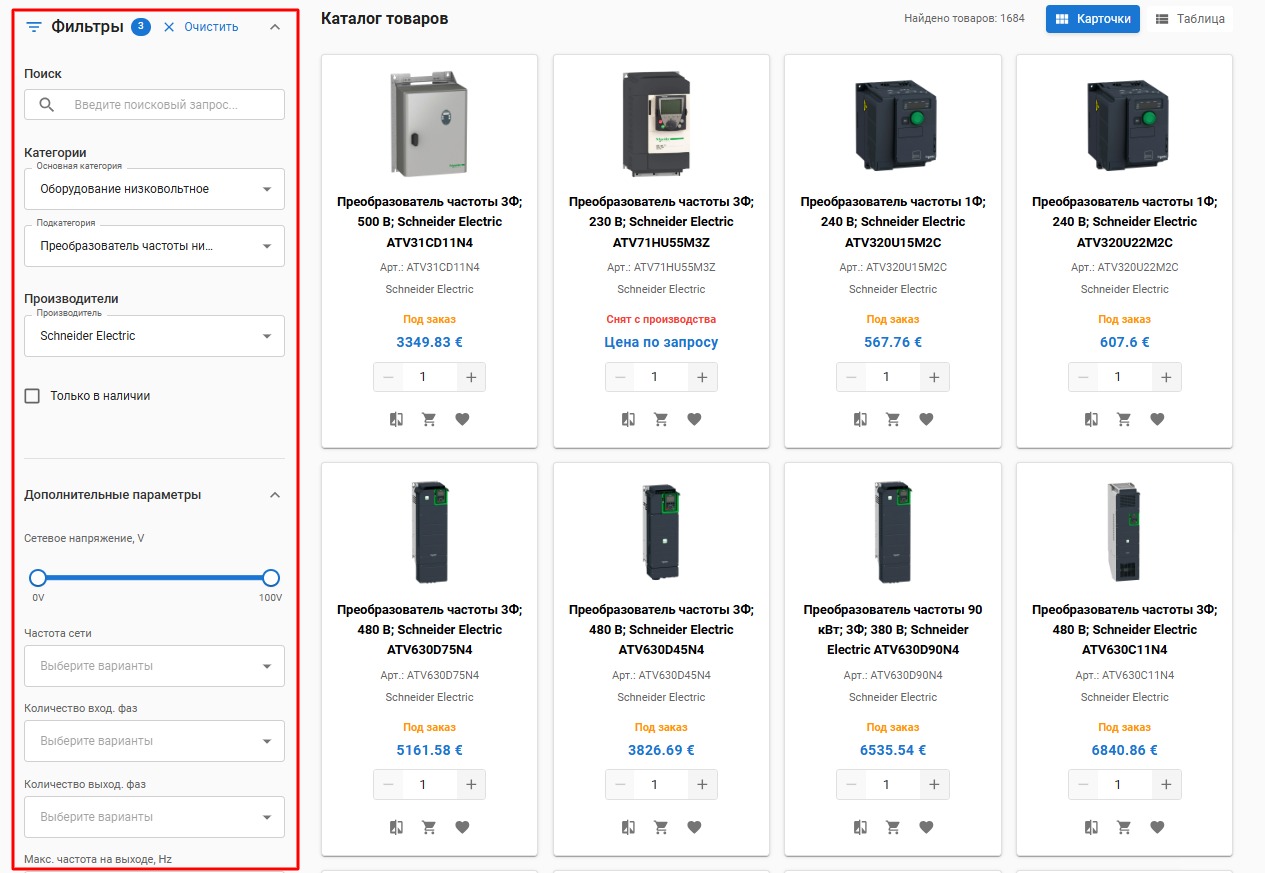Open product title link for ATV320U15M2C
This screenshot has height=873, width=1265.
coord(892,221)
